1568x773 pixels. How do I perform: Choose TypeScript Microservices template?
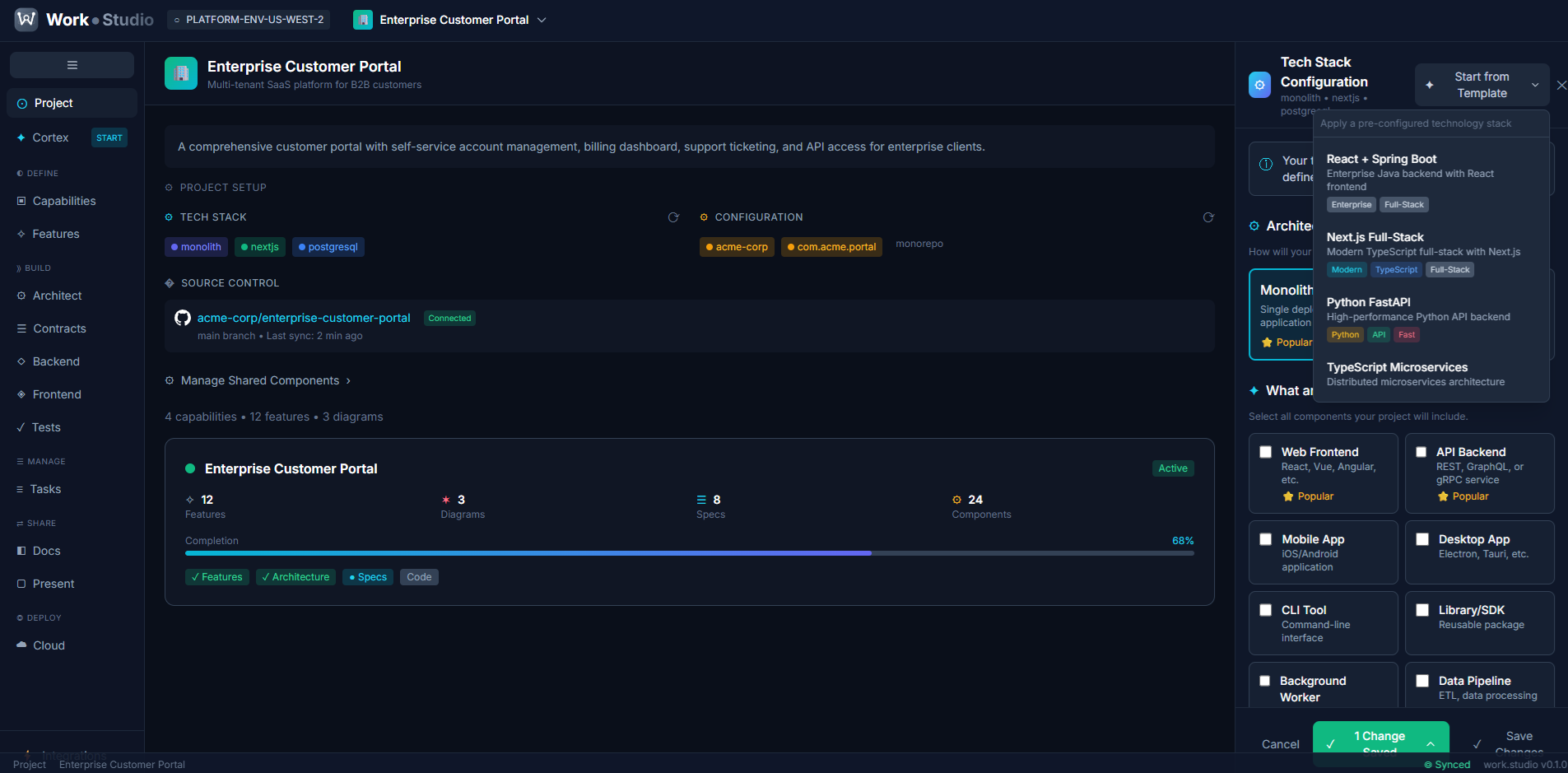point(1433,375)
